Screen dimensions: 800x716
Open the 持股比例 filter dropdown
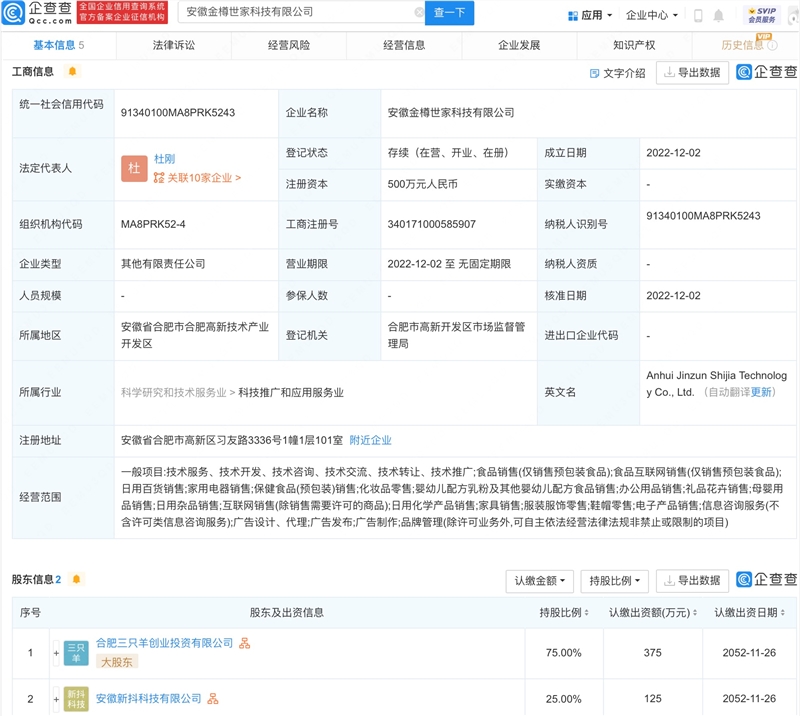point(614,581)
